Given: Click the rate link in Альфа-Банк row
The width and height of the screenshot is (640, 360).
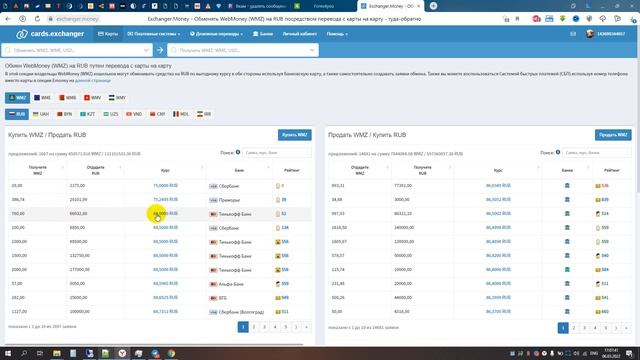Looking at the screenshot, I should [x=165, y=283].
